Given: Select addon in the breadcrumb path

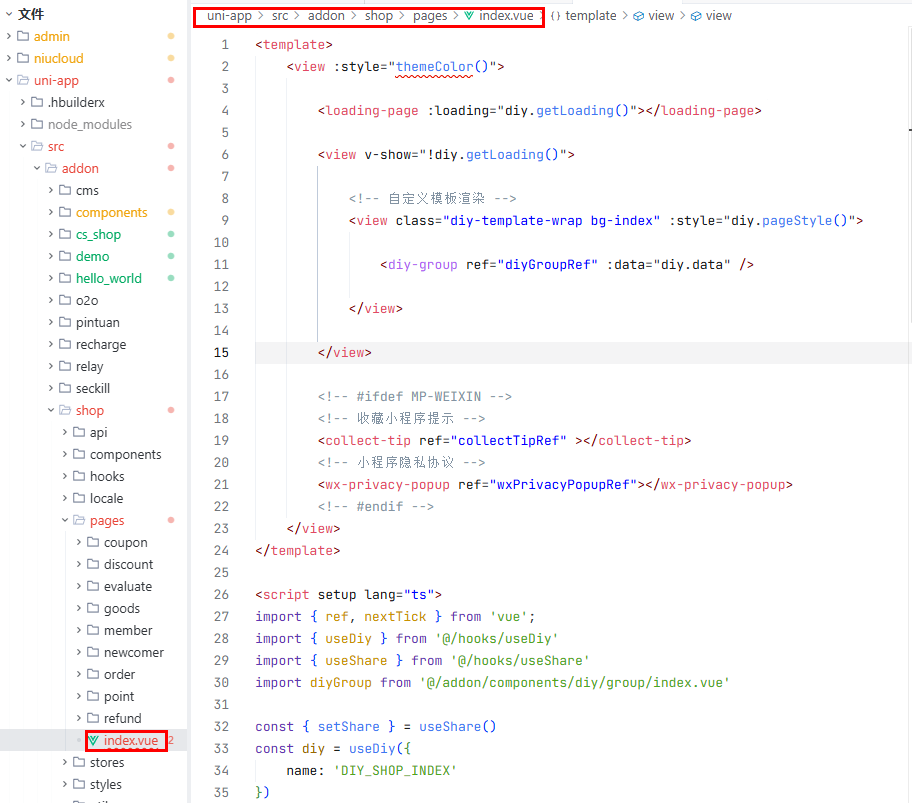Looking at the screenshot, I should tap(327, 16).
